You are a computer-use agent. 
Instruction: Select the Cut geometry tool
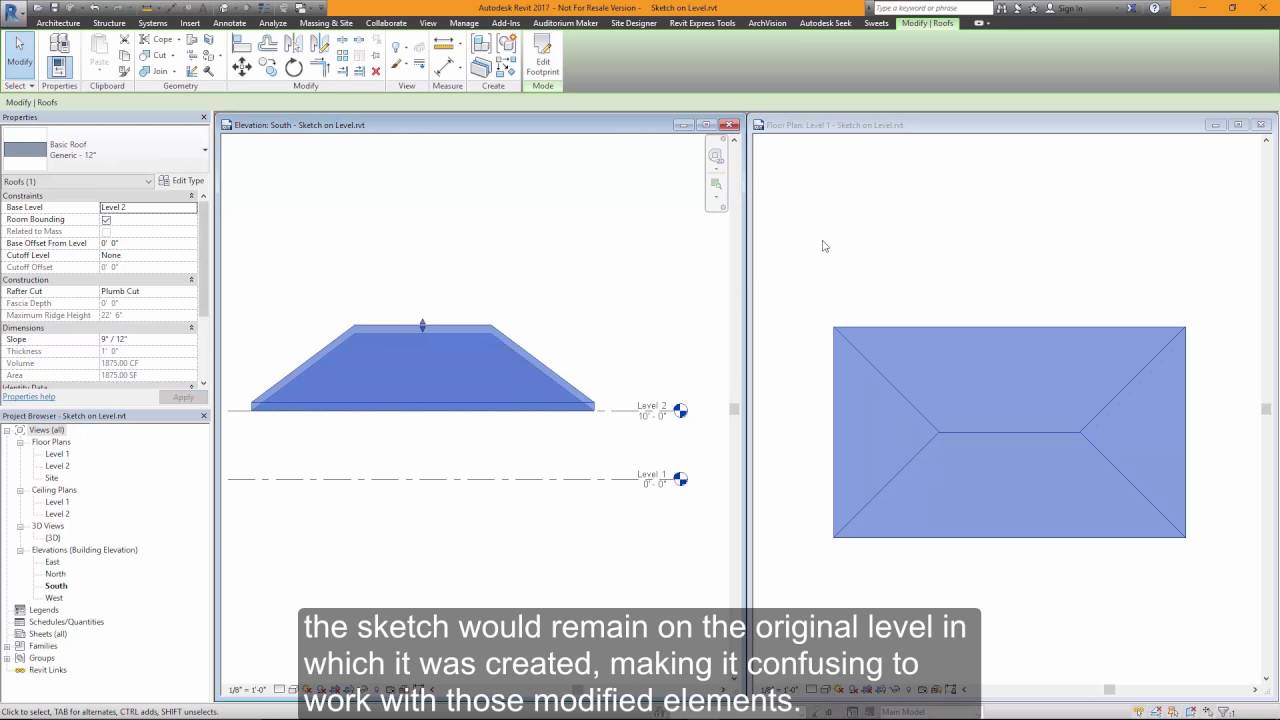[156, 55]
